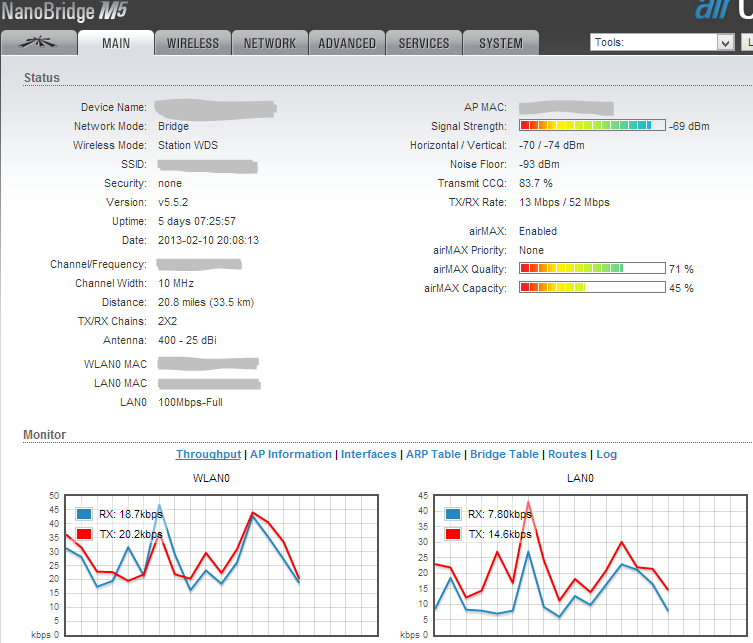Image resolution: width=753 pixels, height=643 pixels.
Task: Open AP Information monitor link
Action: [x=291, y=454]
